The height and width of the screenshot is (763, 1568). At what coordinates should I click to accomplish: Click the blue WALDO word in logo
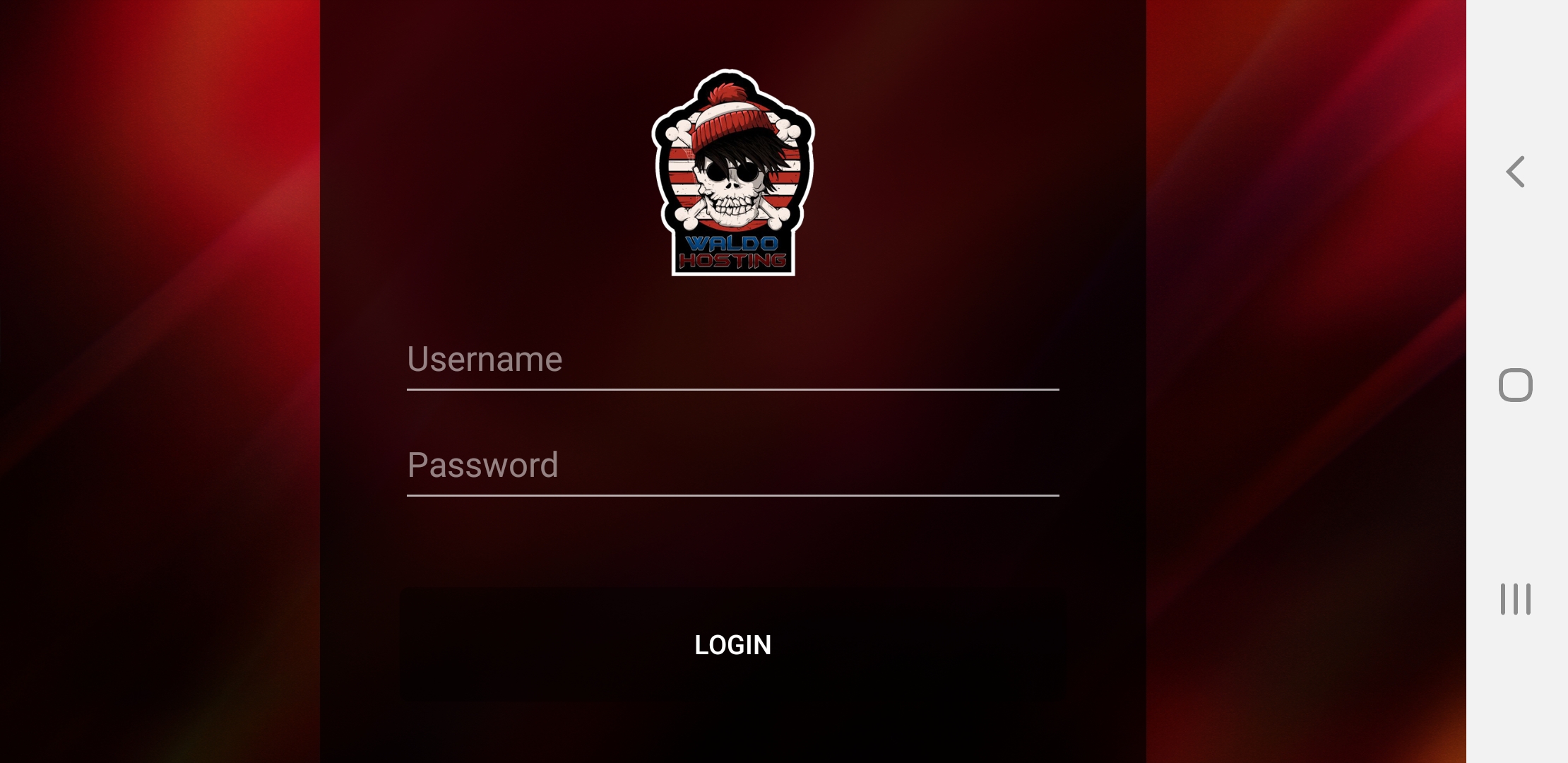(732, 244)
